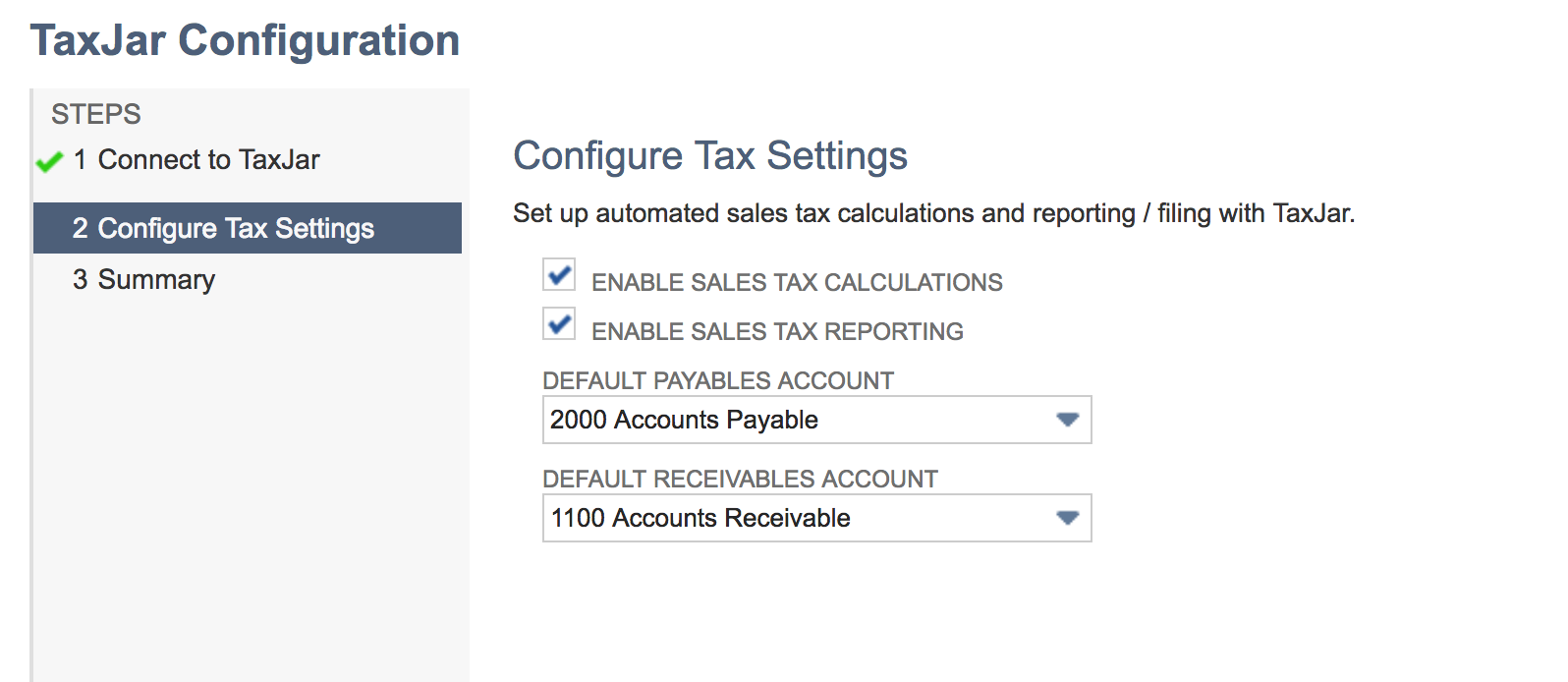
Task: Open Default Receivables Account dropdown arrow
Action: [x=1067, y=518]
